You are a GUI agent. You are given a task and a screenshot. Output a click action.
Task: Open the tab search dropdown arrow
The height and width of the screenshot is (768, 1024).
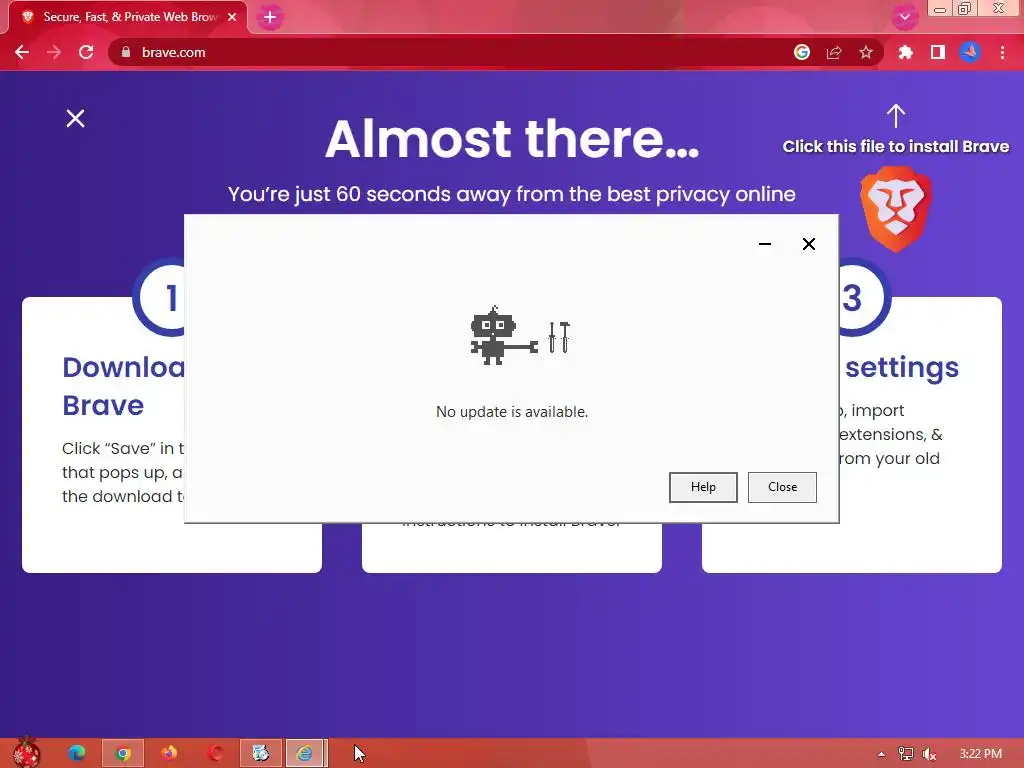(x=904, y=17)
